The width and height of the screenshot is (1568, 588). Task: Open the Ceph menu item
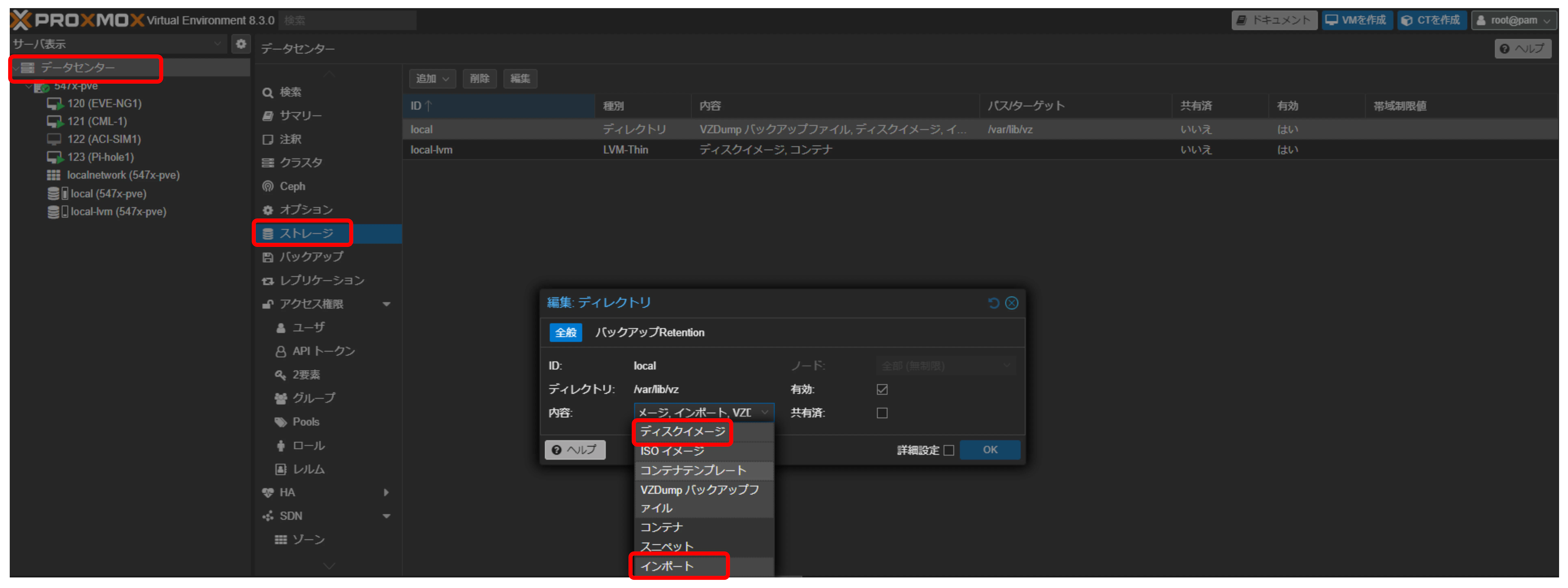coord(292,186)
